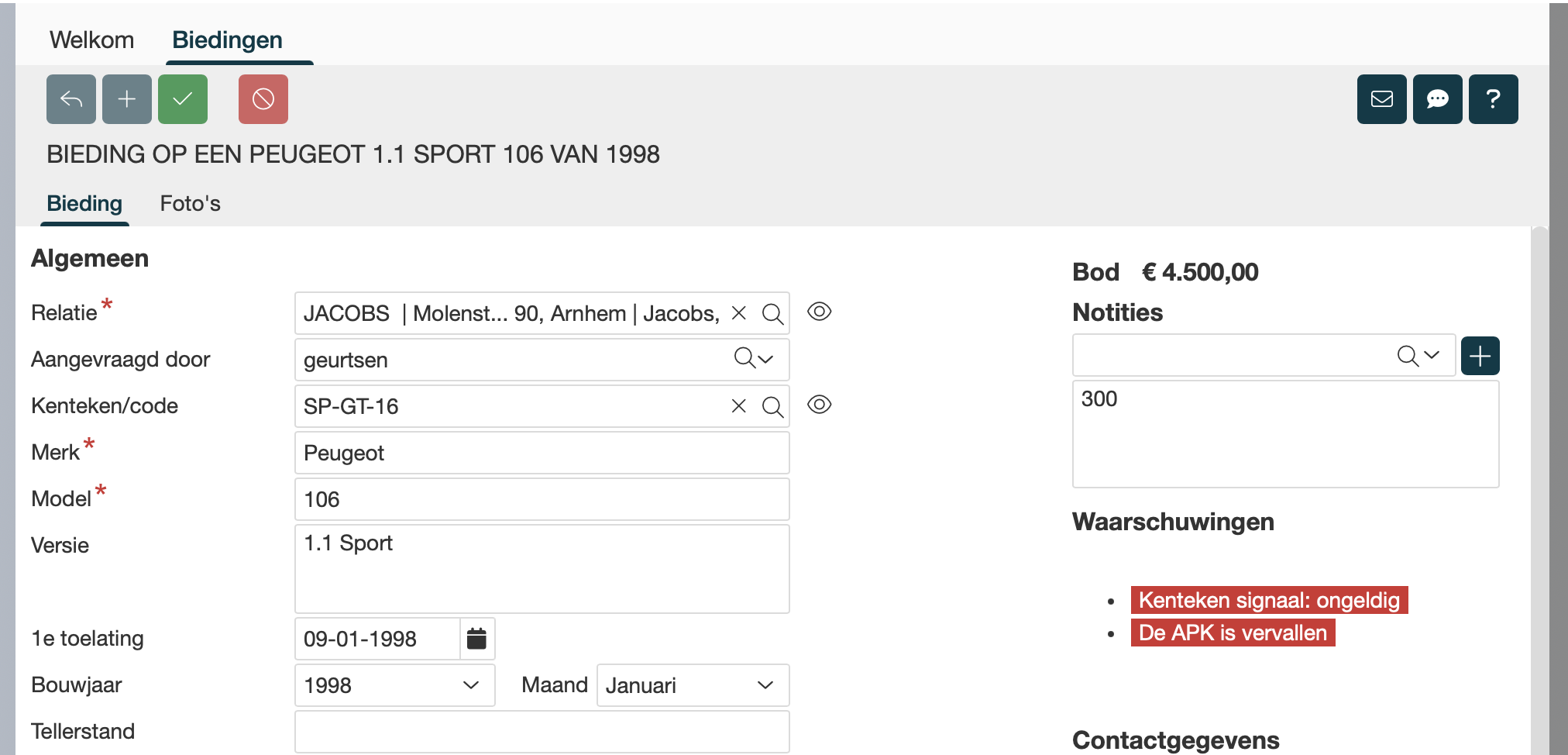Viewport: 1568px width, 755px height.
Task: Add a note with the plus button
Action: 1480,357
